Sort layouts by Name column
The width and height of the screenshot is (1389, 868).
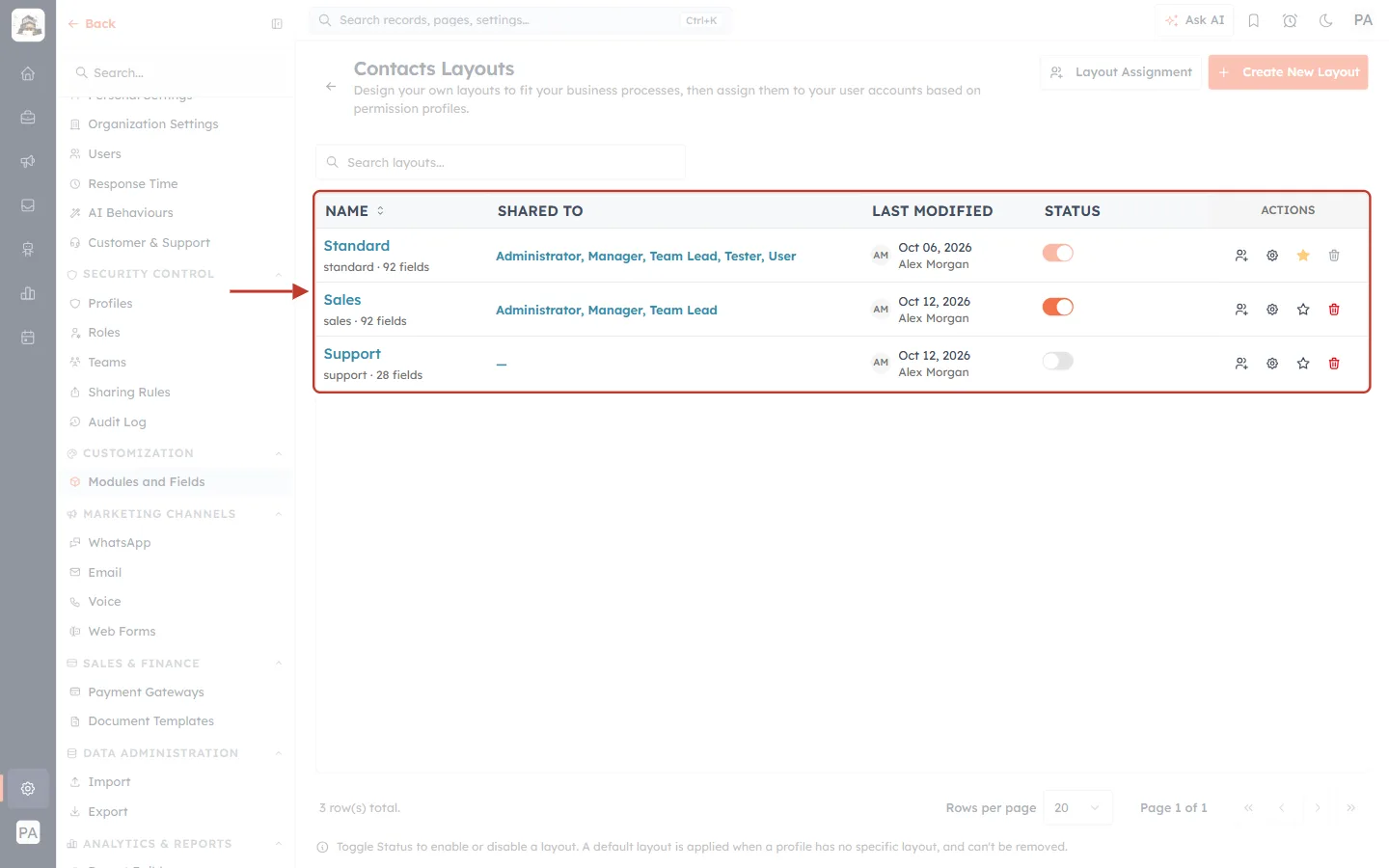[354, 211]
